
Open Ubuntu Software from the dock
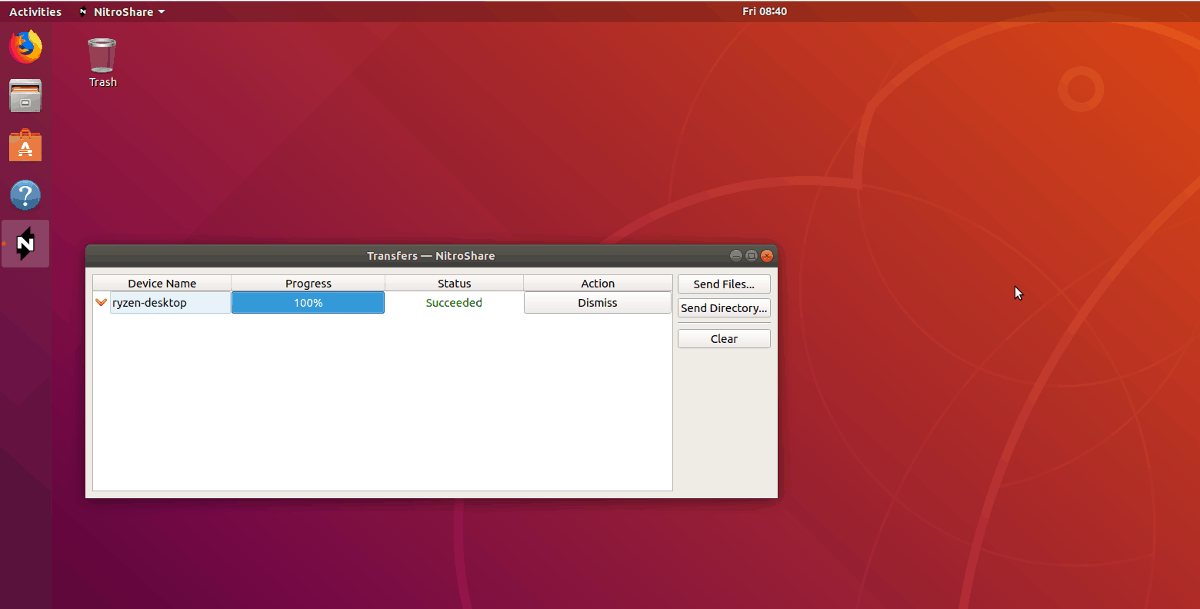(24, 145)
